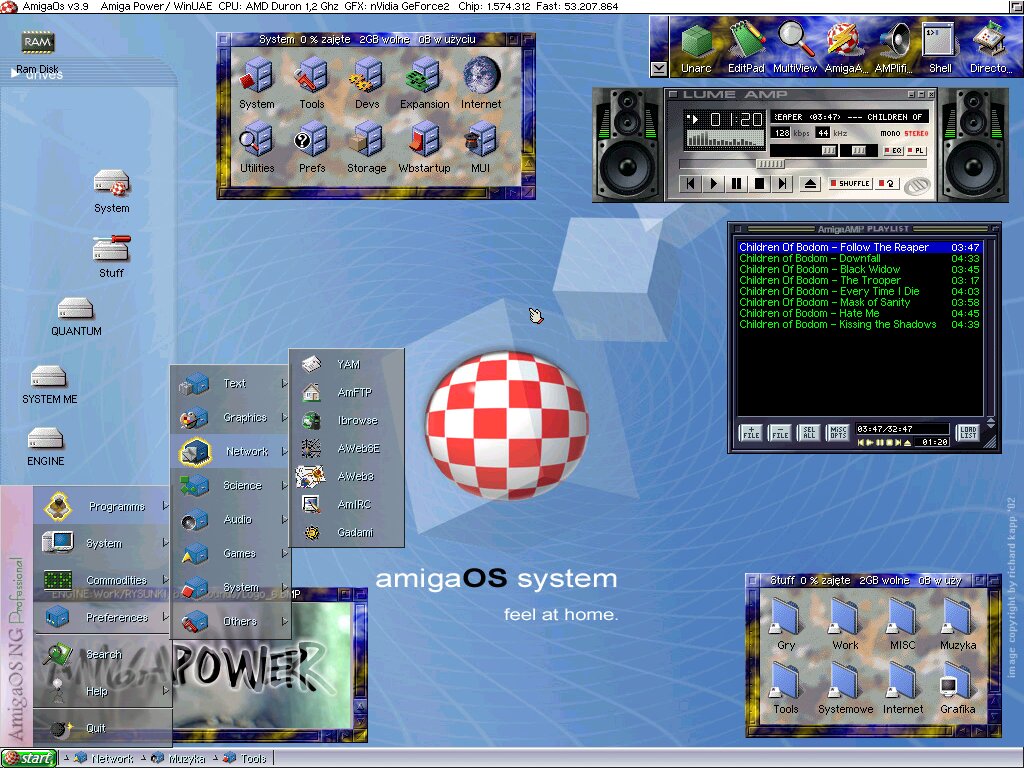This screenshot has width=1024, height=768.
Task: Select the SYSTEM ME drive icon
Action: [x=49, y=384]
